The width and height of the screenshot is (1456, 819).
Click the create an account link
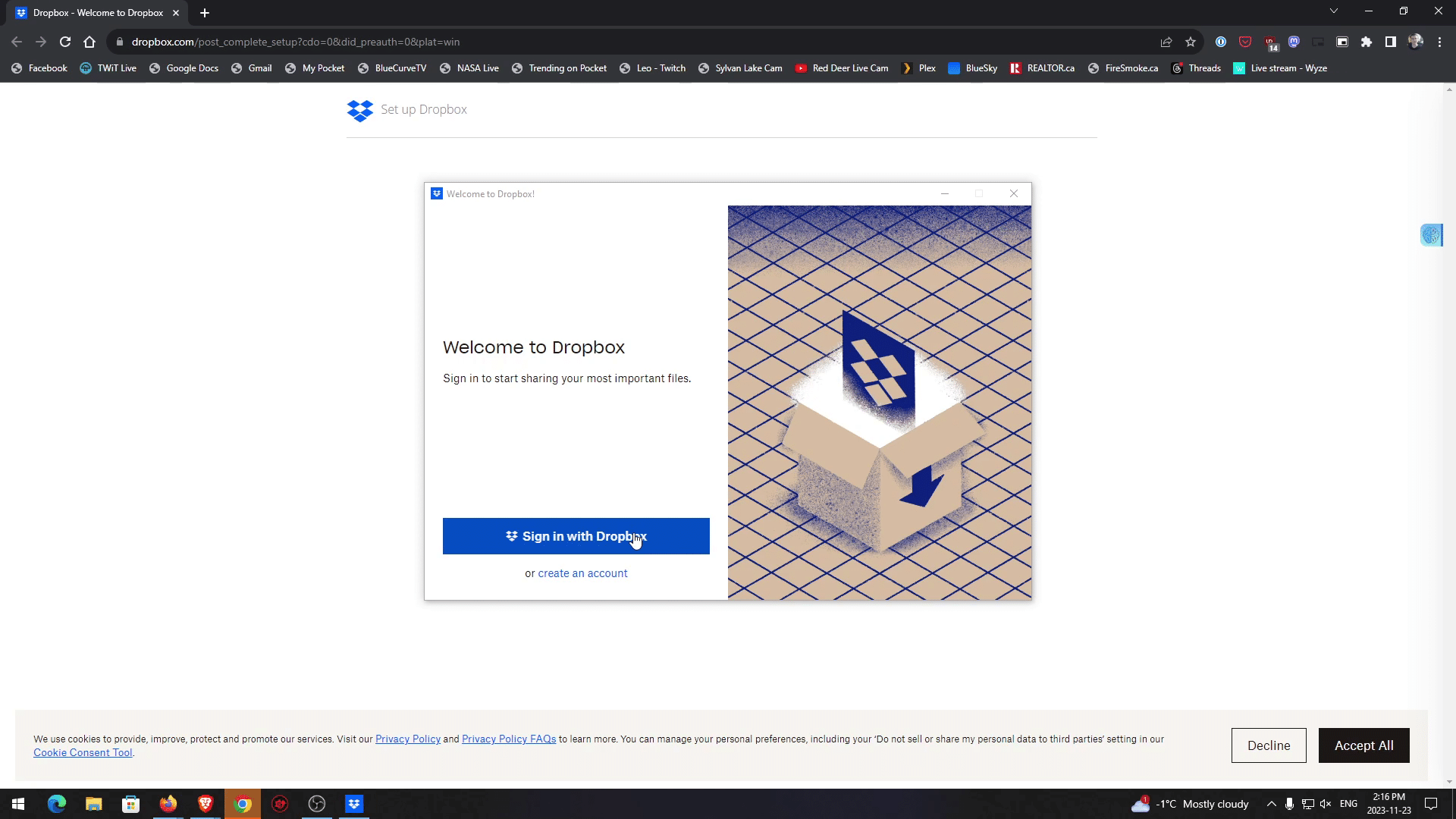(582, 573)
